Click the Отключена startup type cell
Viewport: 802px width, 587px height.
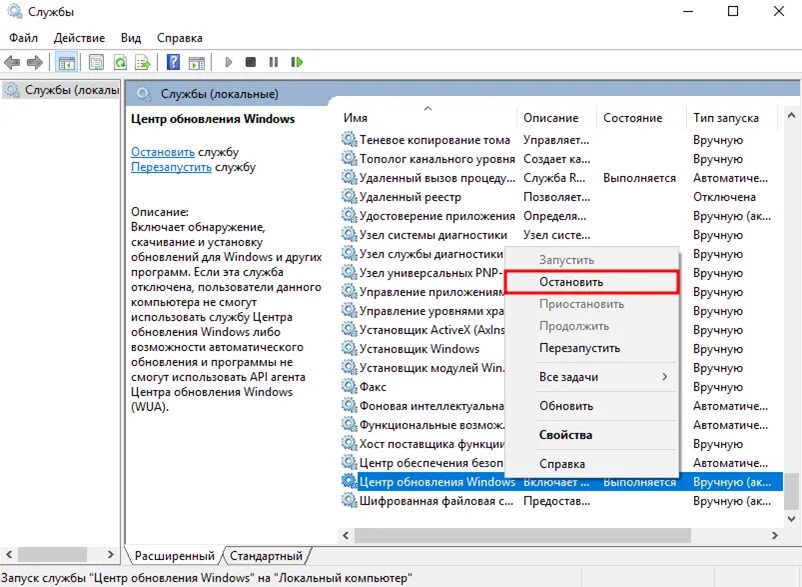[x=724, y=197]
